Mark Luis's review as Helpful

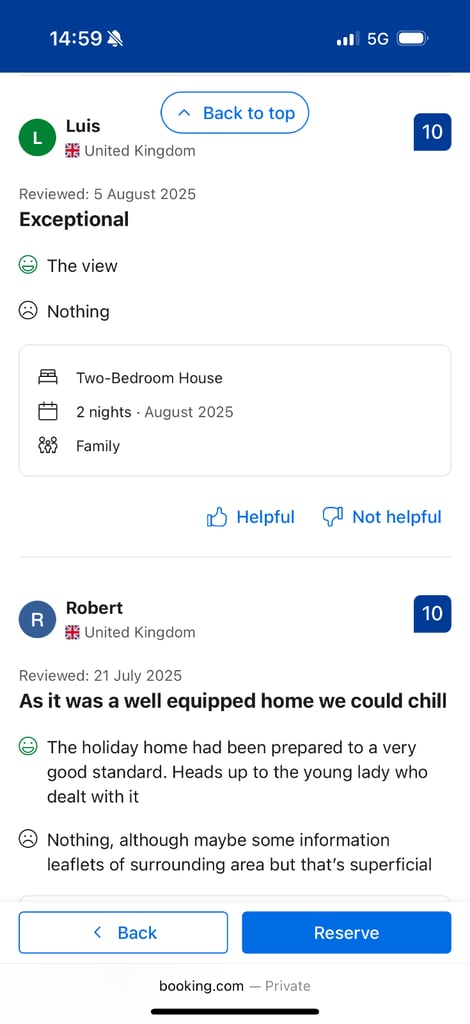click(251, 518)
